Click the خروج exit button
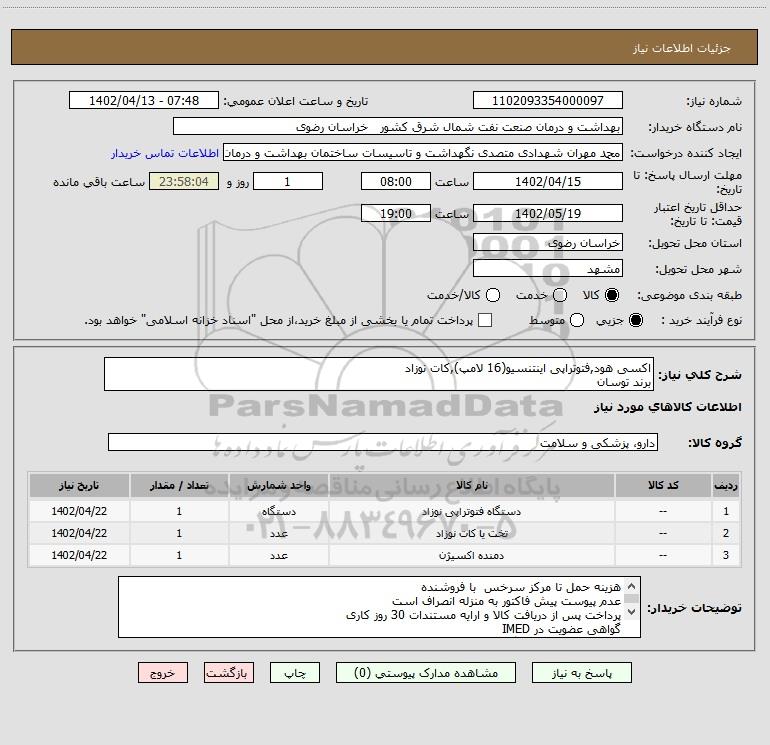 (163, 673)
